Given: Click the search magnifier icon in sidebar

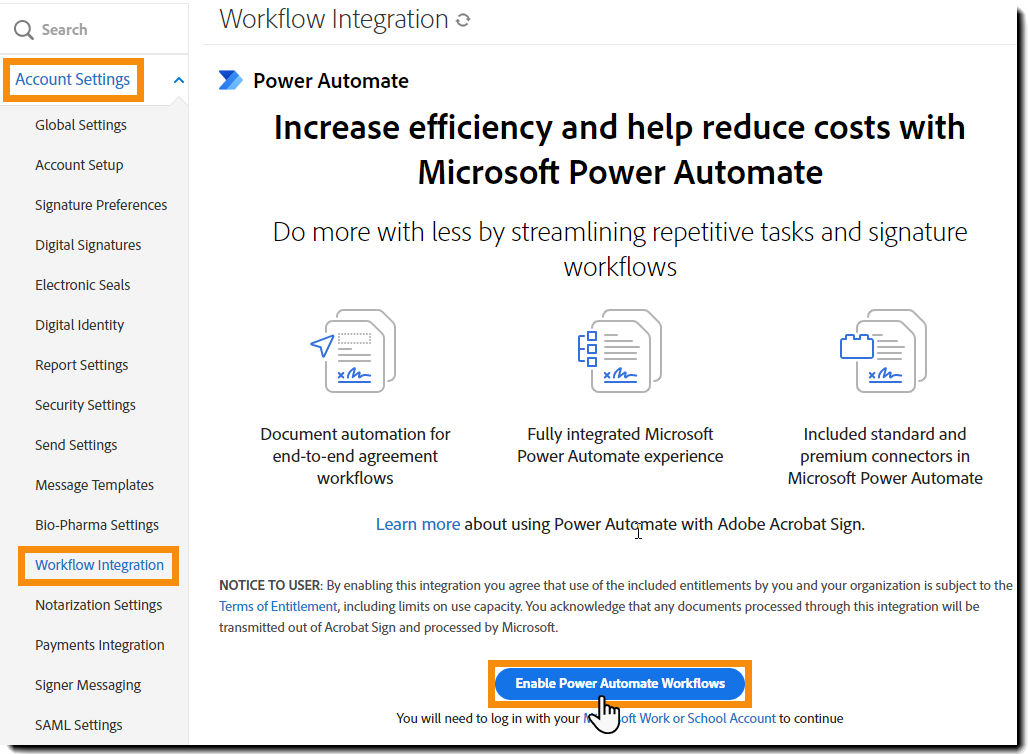Looking at the screenshot, I should tap(23, 30).
